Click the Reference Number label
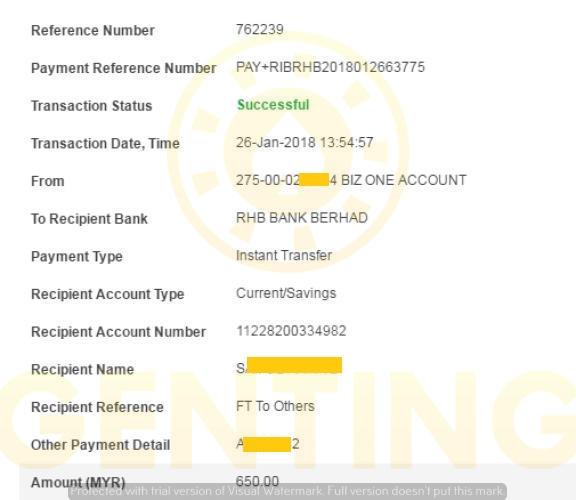 pos(93,30)
